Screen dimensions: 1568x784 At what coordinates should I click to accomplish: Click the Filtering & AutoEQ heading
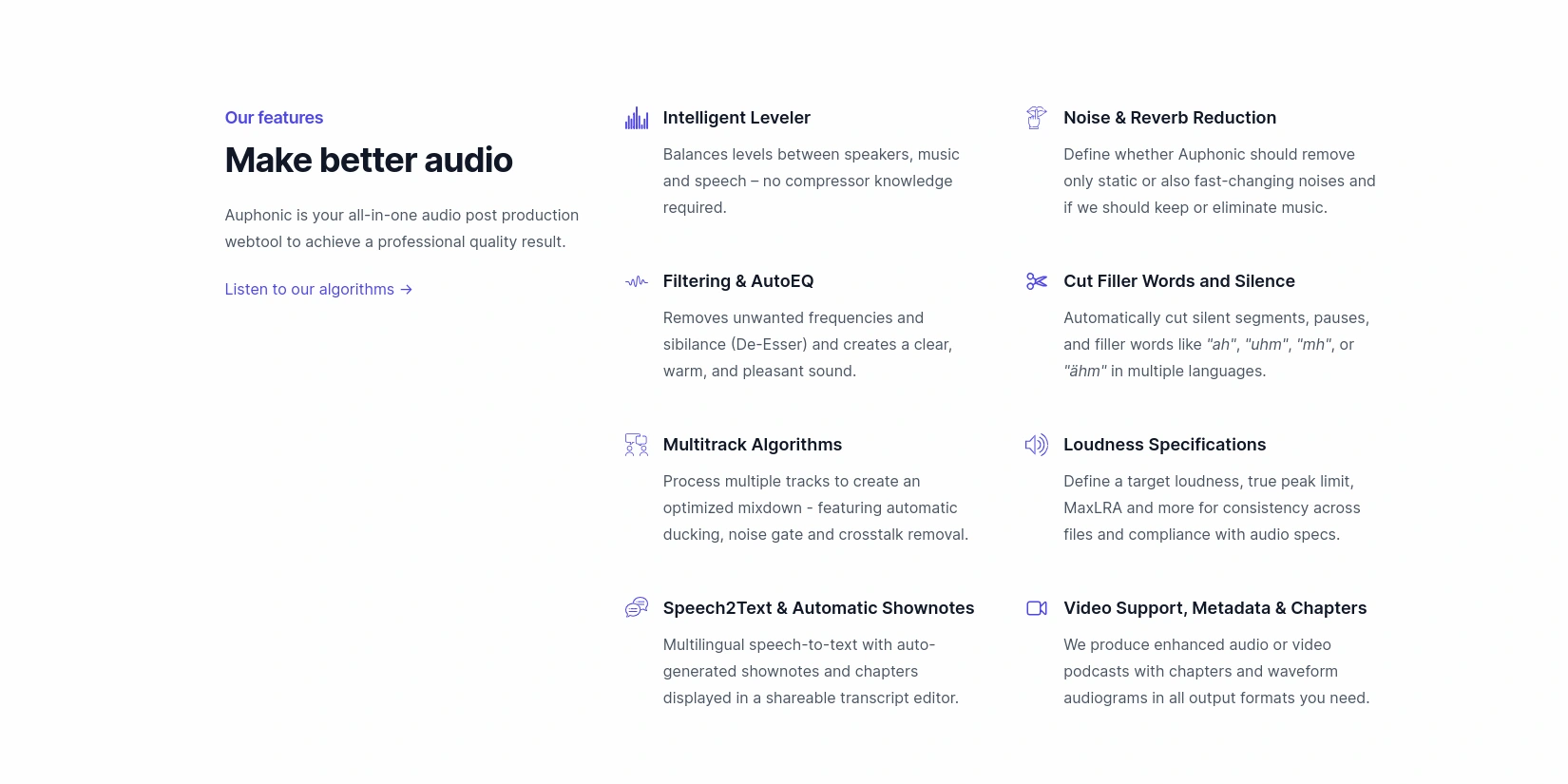tap(737, 281)
